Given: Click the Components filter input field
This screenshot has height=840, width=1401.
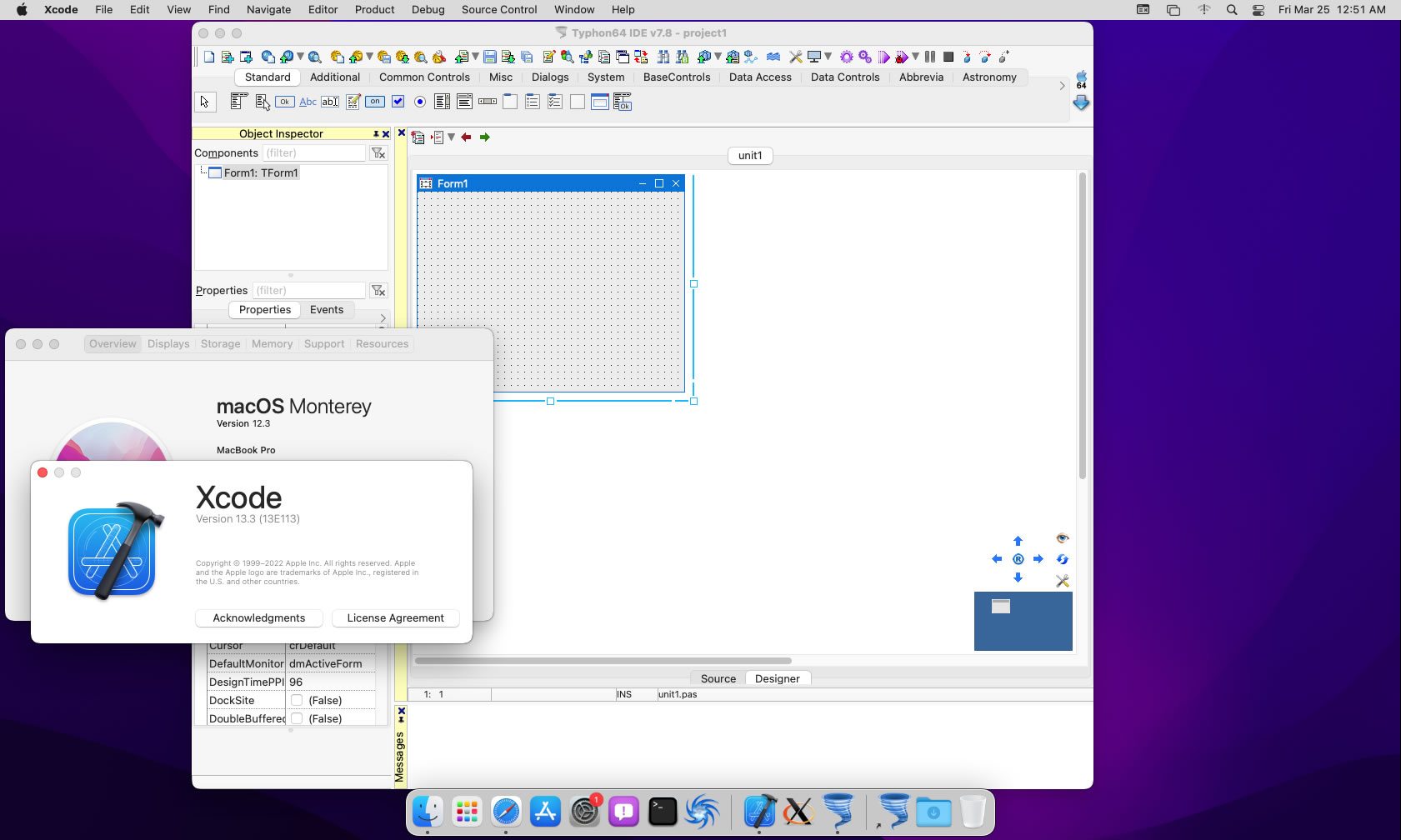Looking at the screenshot, I should tap(314, 153).
